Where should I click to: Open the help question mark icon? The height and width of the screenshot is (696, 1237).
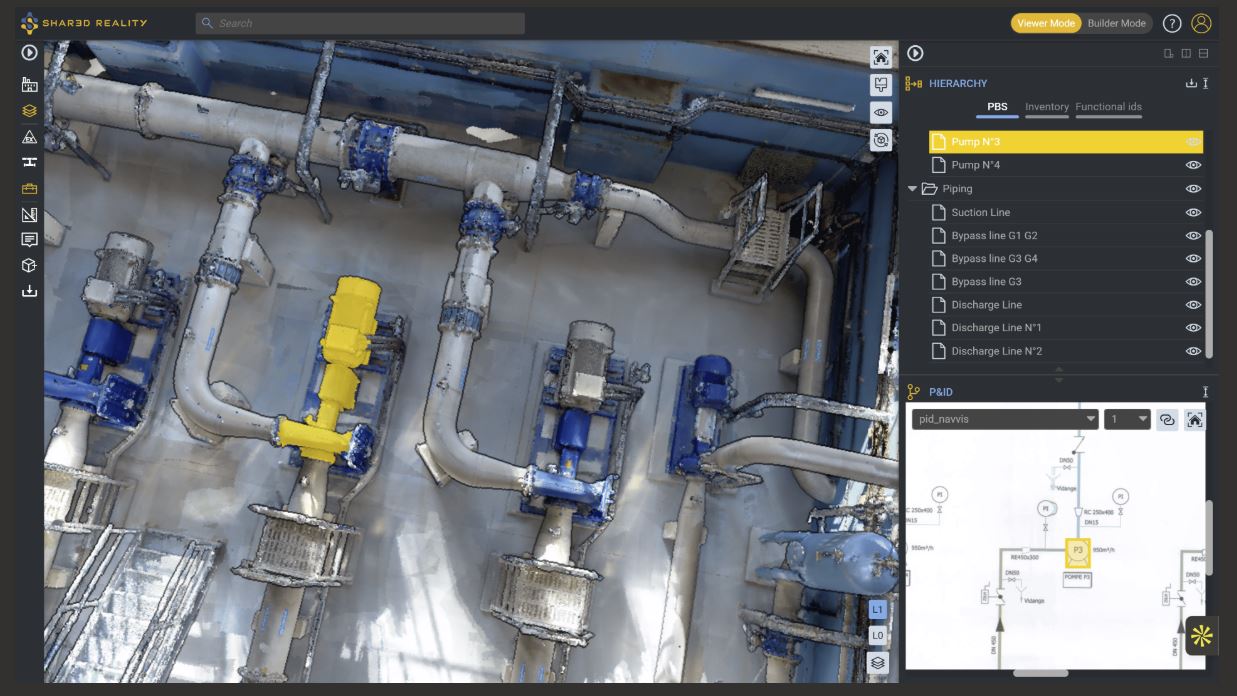pos(1171,24)
